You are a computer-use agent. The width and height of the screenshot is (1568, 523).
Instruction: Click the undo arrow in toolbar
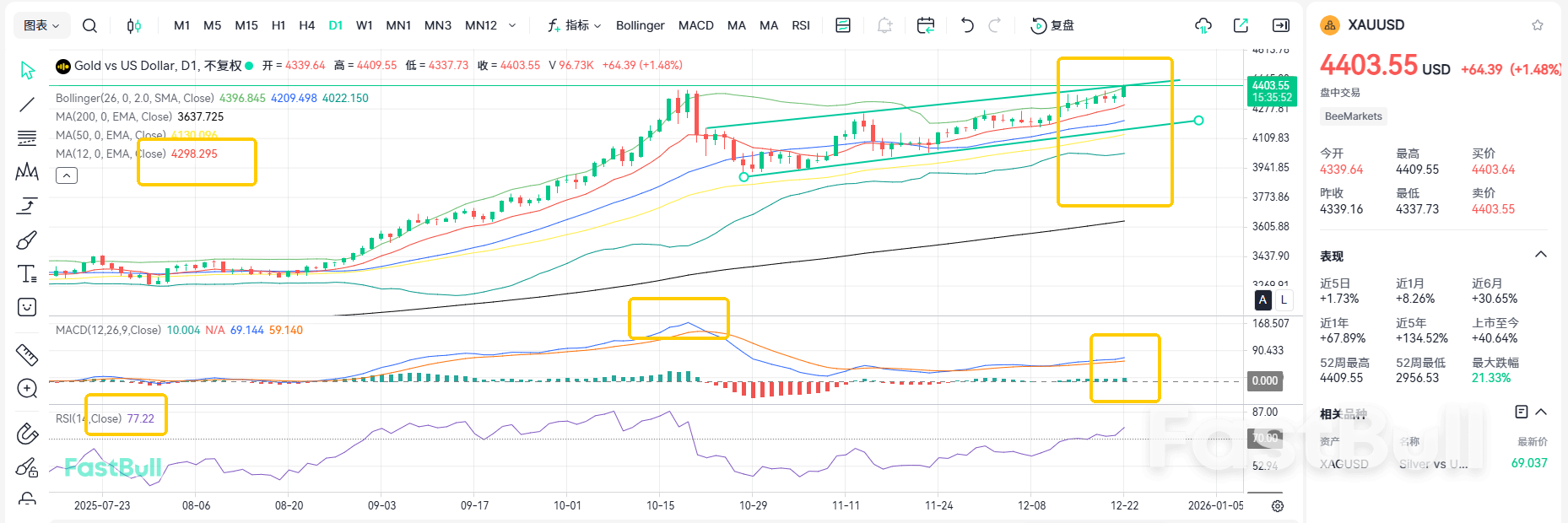point(967,25)
